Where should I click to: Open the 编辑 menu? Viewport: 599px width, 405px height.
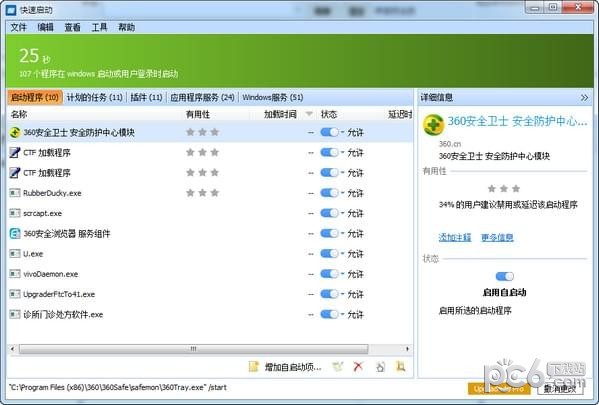[x=45, y=27]
